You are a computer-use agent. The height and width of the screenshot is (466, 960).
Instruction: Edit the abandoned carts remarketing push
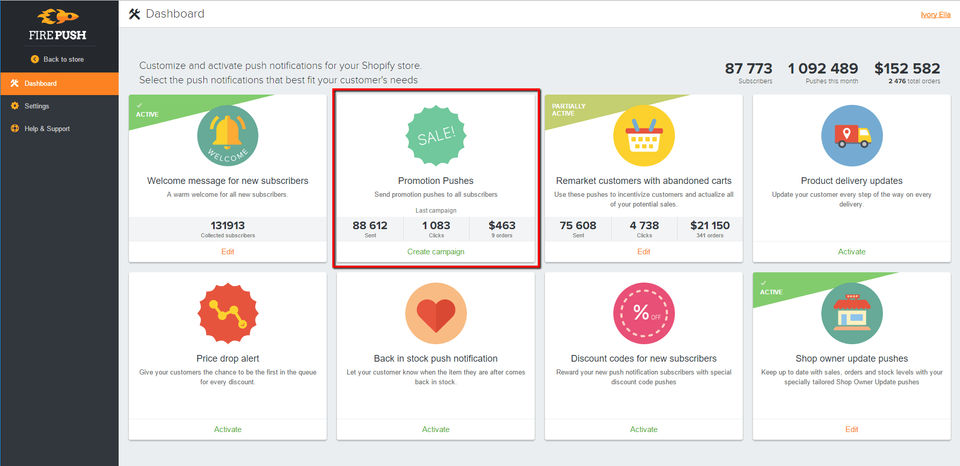point(643,251)
